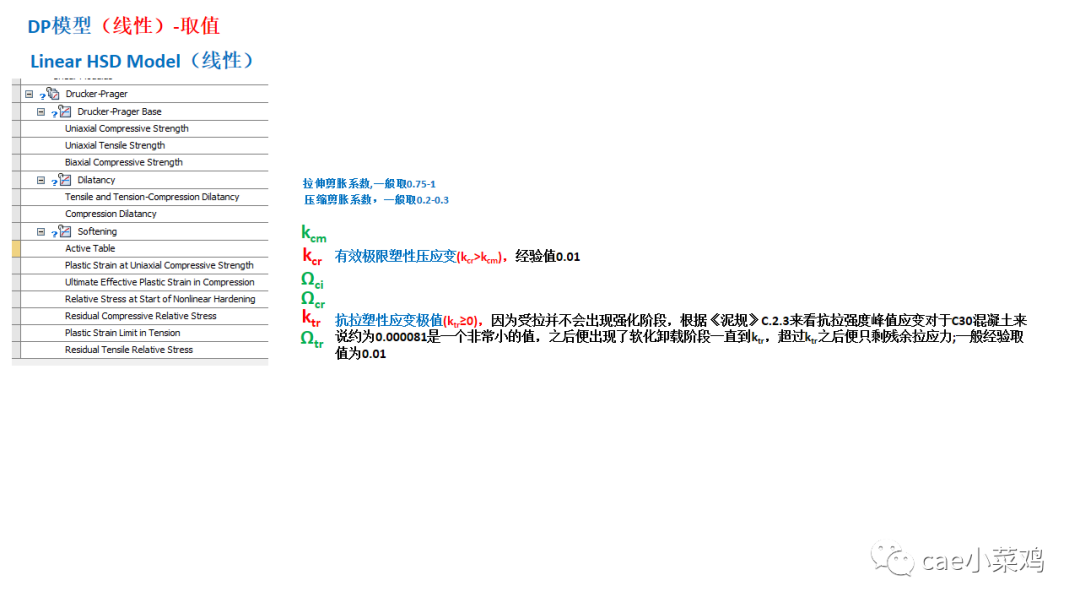Click the question mark icon beside Drucker-Prager

41,93
